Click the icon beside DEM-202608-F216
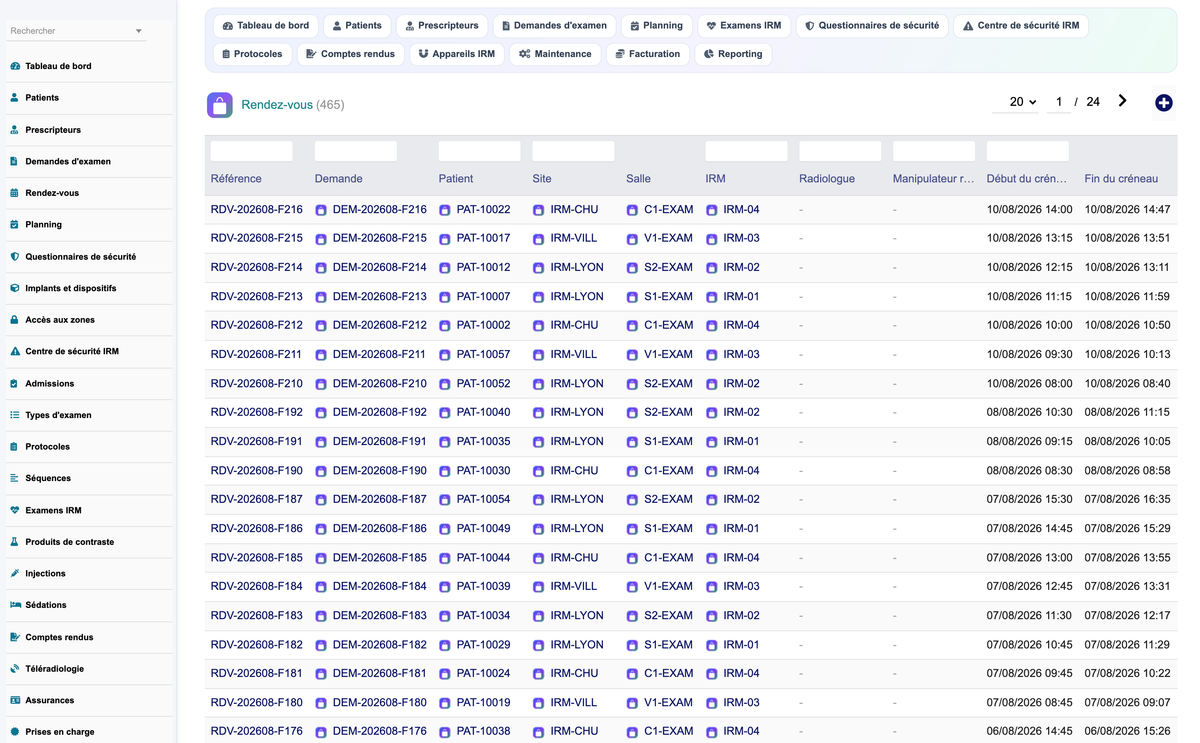 (x=321, y=211)
